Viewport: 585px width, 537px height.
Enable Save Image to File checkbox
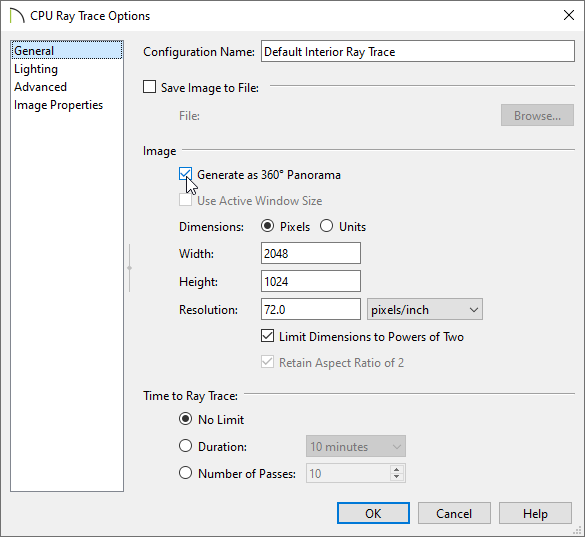pyautogui.click(x=149, y=87)
